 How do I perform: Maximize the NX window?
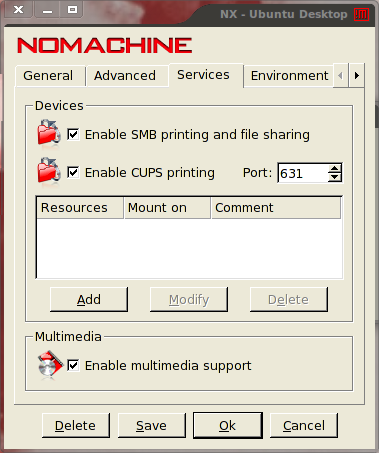tap(72, 10)
